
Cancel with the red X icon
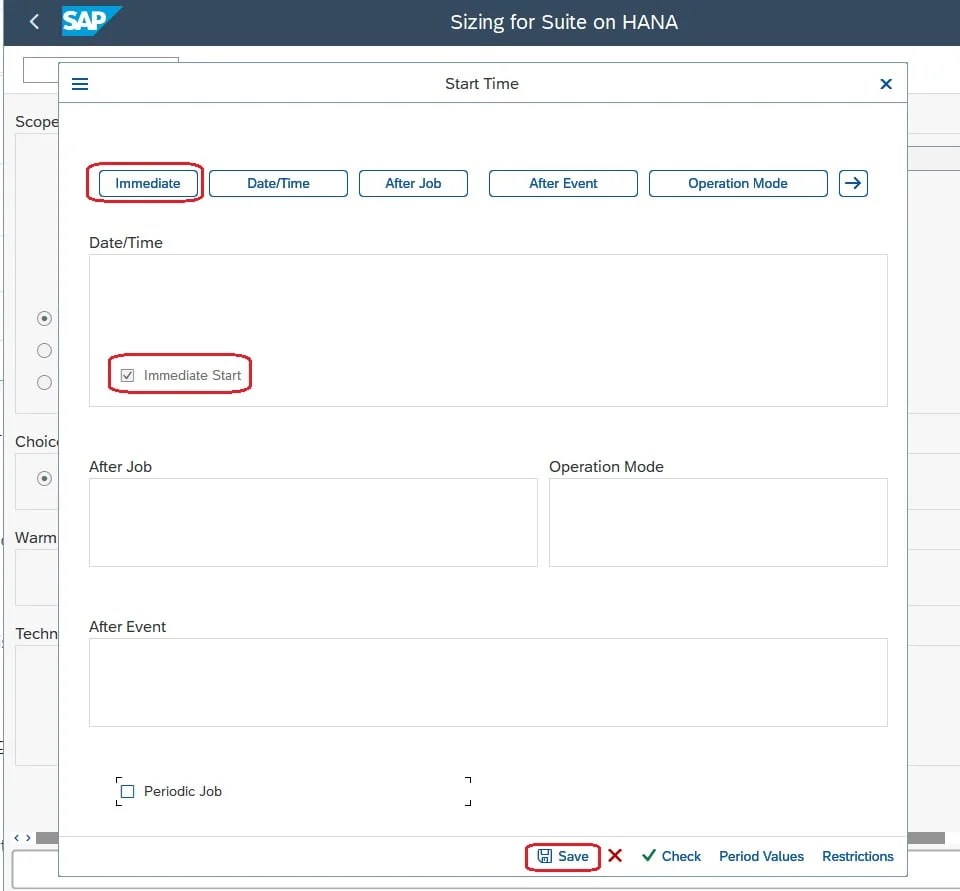coord(615,856)
